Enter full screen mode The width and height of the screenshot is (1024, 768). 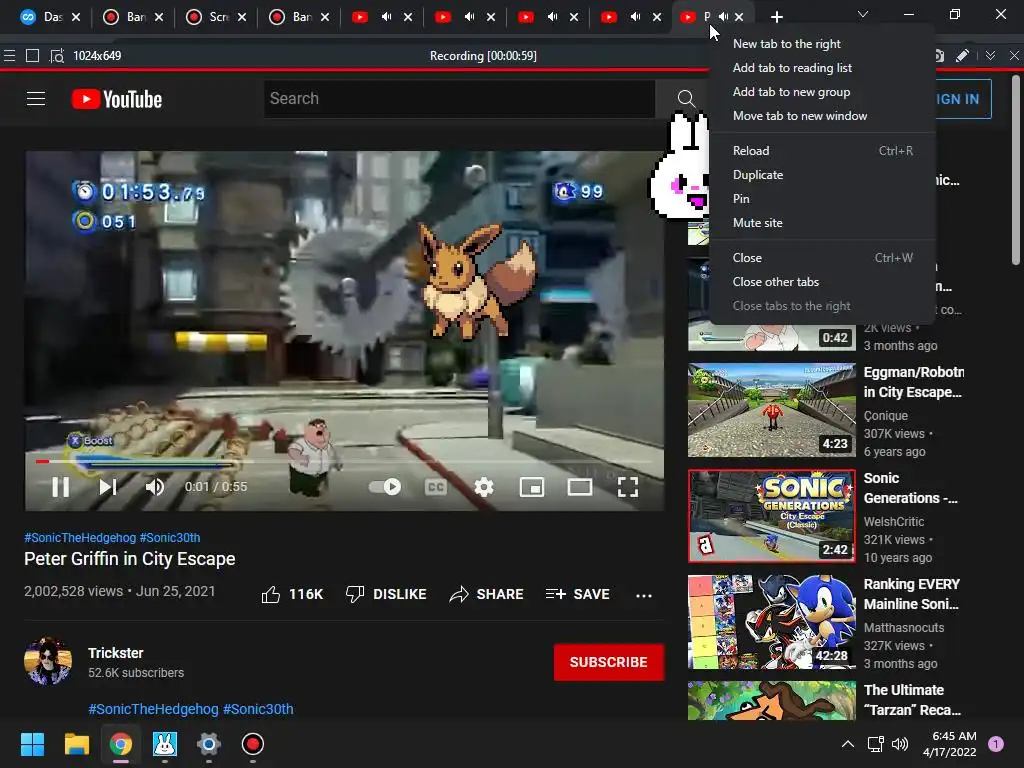pos(628,487)
